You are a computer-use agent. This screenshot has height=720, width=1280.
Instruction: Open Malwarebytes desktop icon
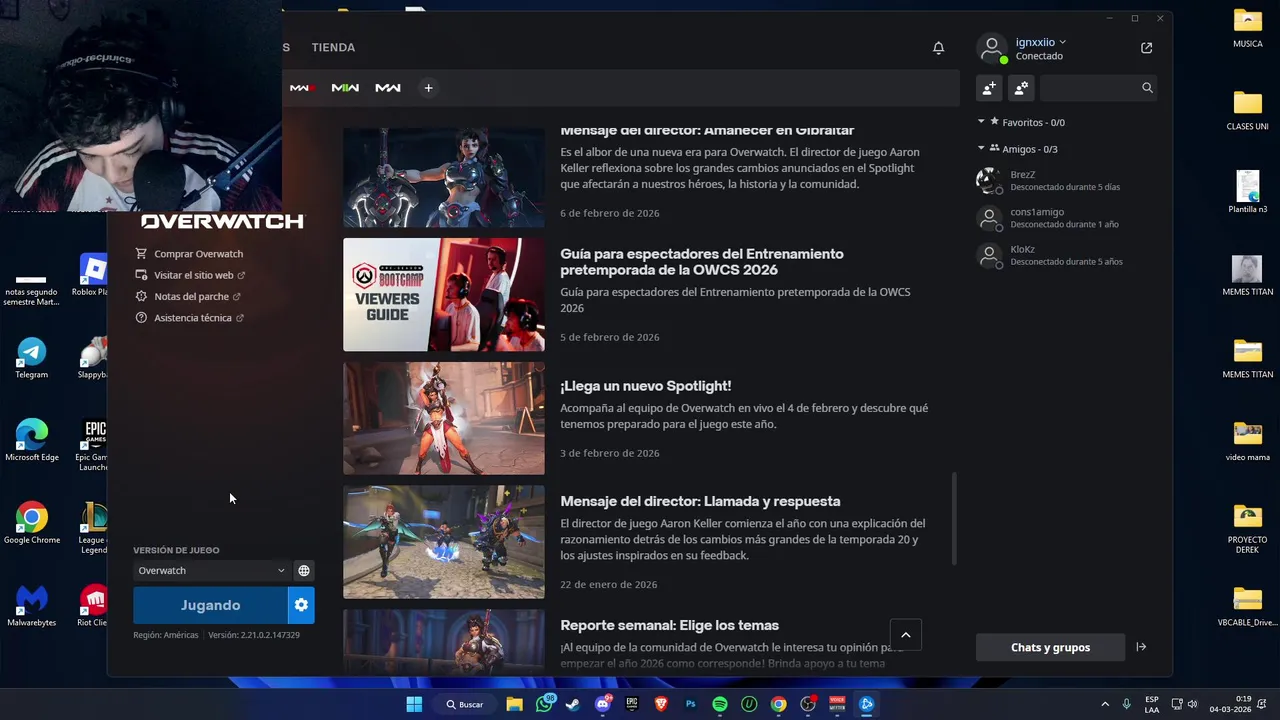(31, 606)
